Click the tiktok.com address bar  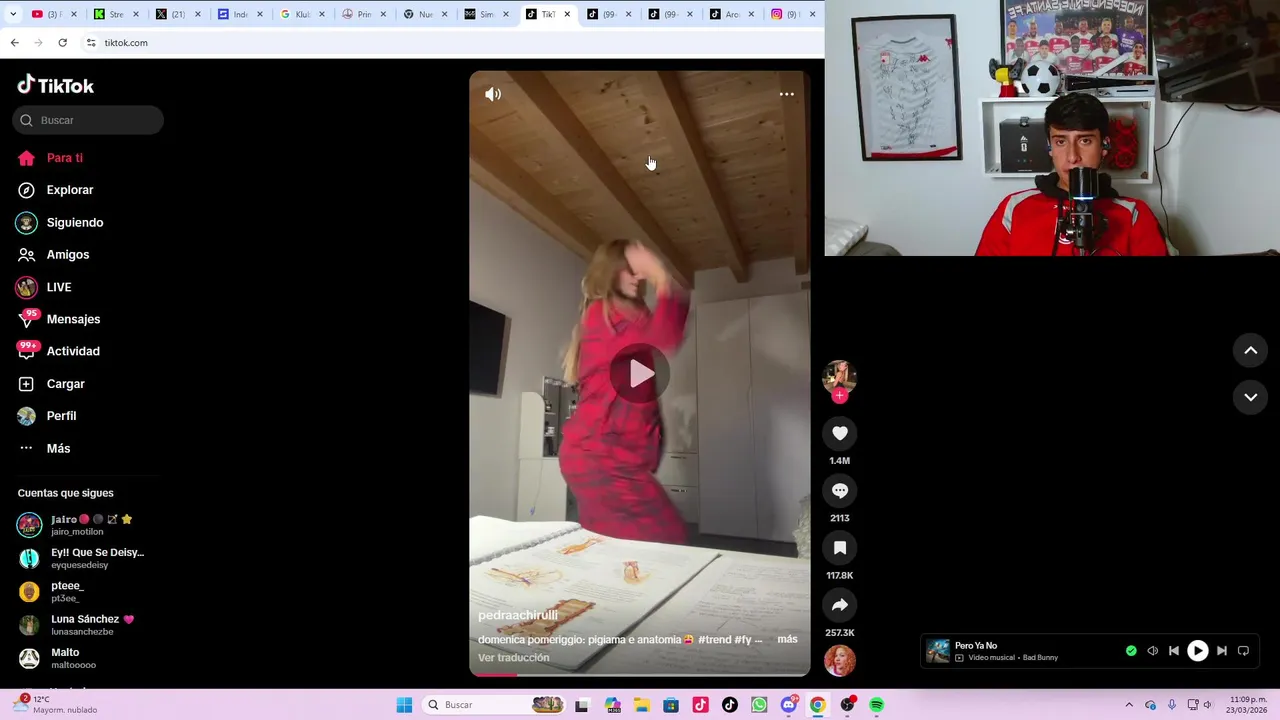(x=450, y=43)
